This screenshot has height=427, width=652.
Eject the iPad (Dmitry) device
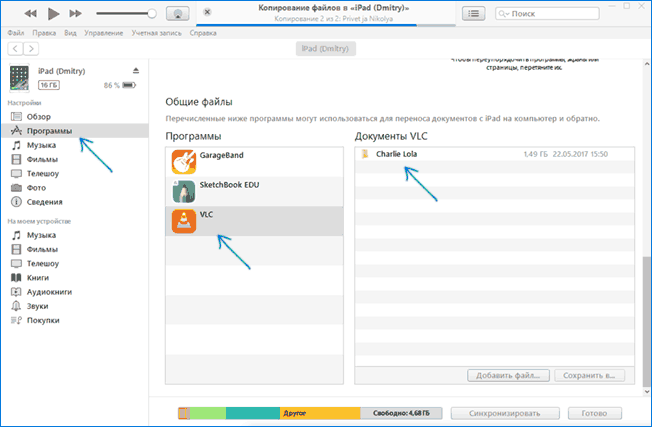point(136,72)
